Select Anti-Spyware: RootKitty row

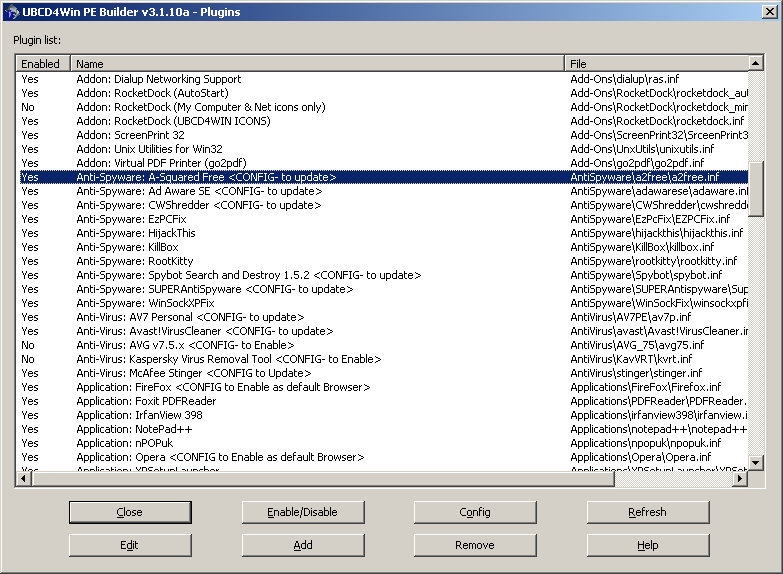[x=384, y=261]
